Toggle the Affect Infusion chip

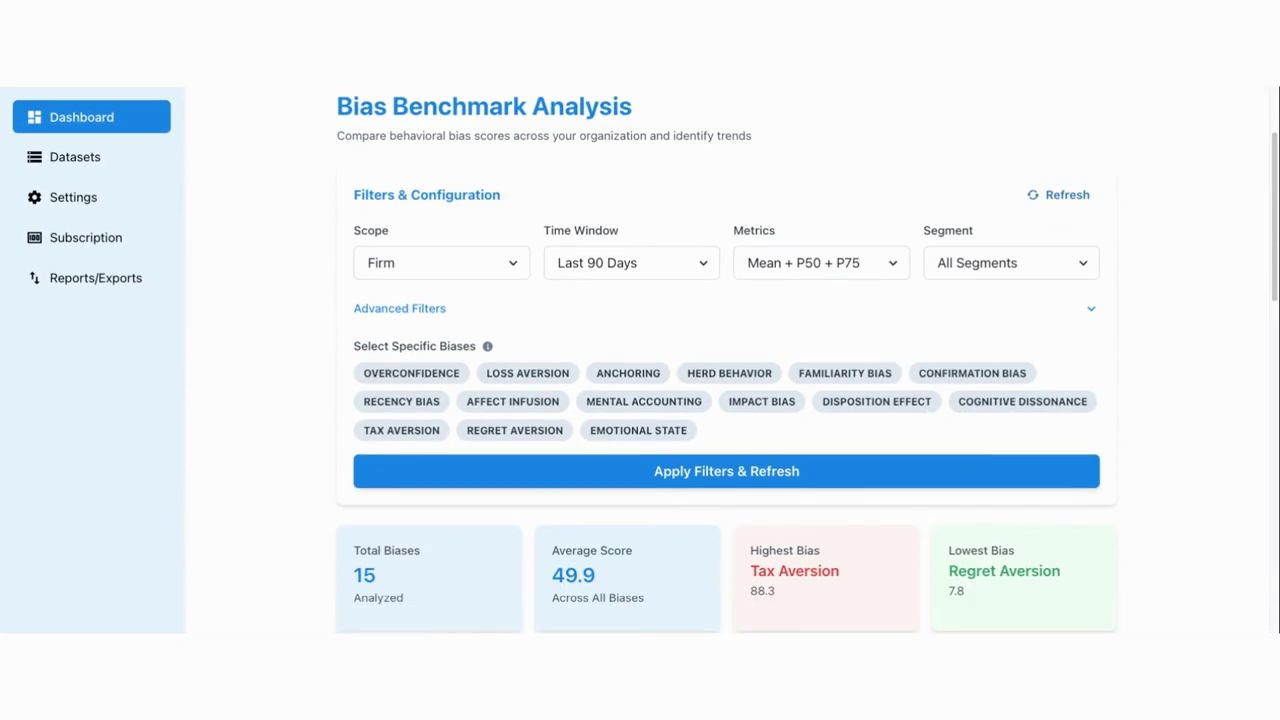pyautogui.click(x=513, y=401)
